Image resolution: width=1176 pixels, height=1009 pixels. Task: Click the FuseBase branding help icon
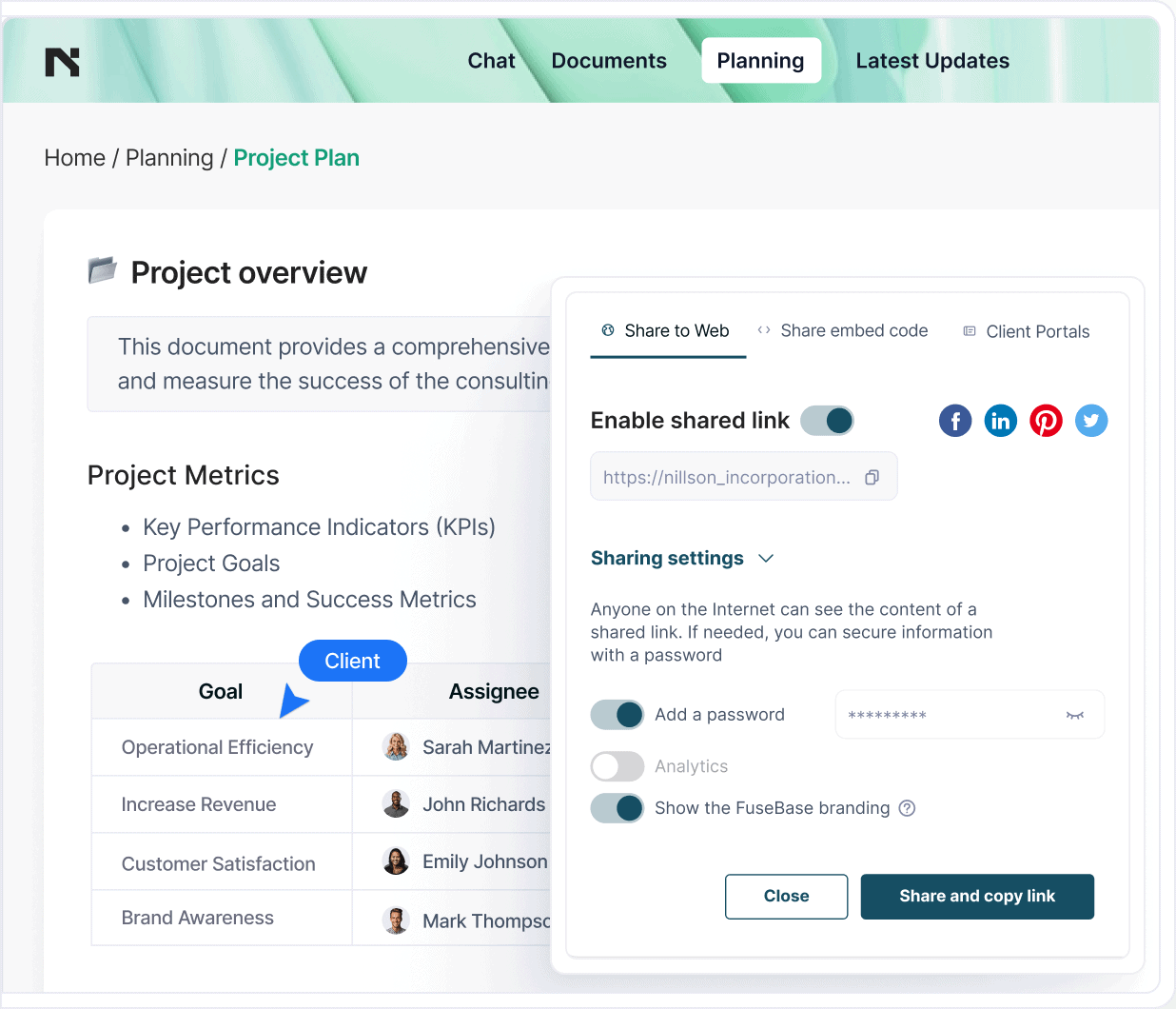[x=908, y=808]
